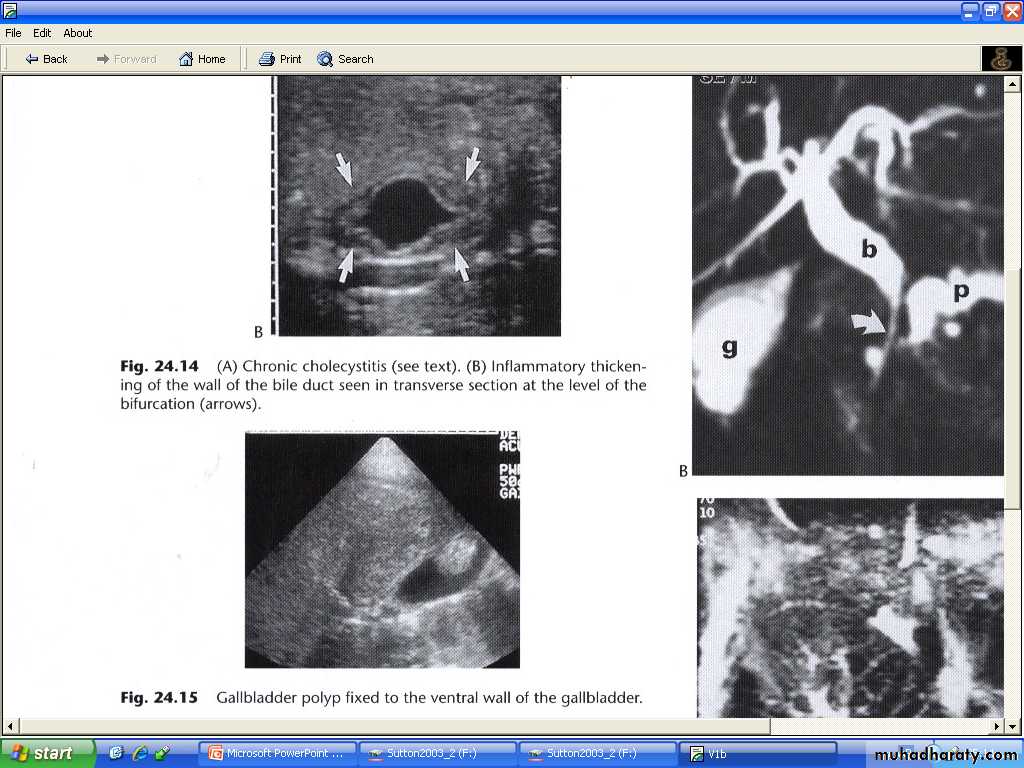Open the File menu
Viewport: 1024px width, 768px height.
(x=13, y=33)
